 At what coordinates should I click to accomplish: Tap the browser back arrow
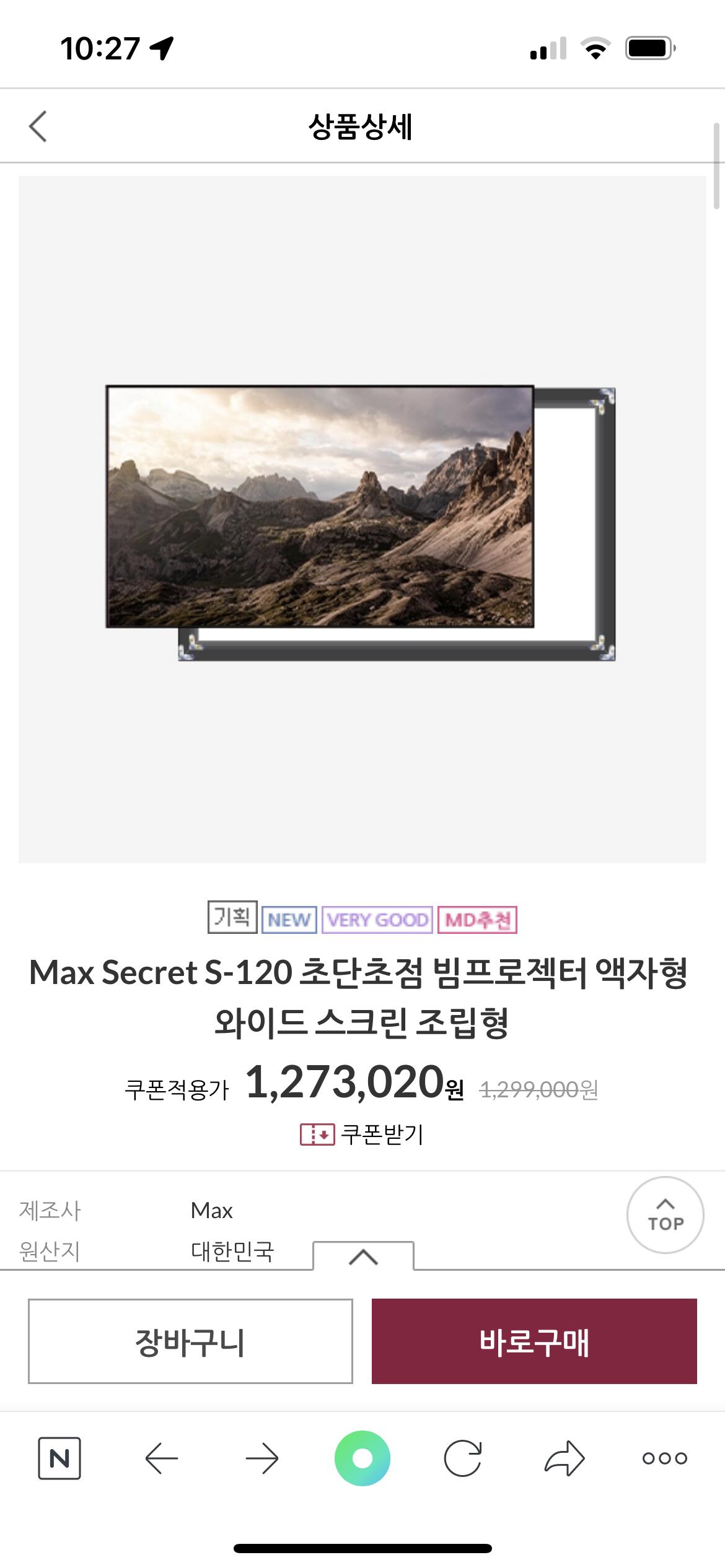161,1458
